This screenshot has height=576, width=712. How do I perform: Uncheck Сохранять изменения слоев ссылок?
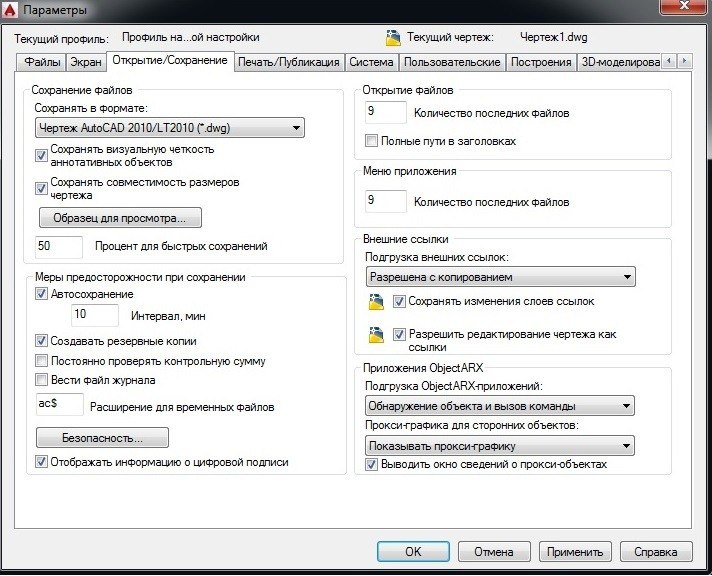(x=399, y=301)
